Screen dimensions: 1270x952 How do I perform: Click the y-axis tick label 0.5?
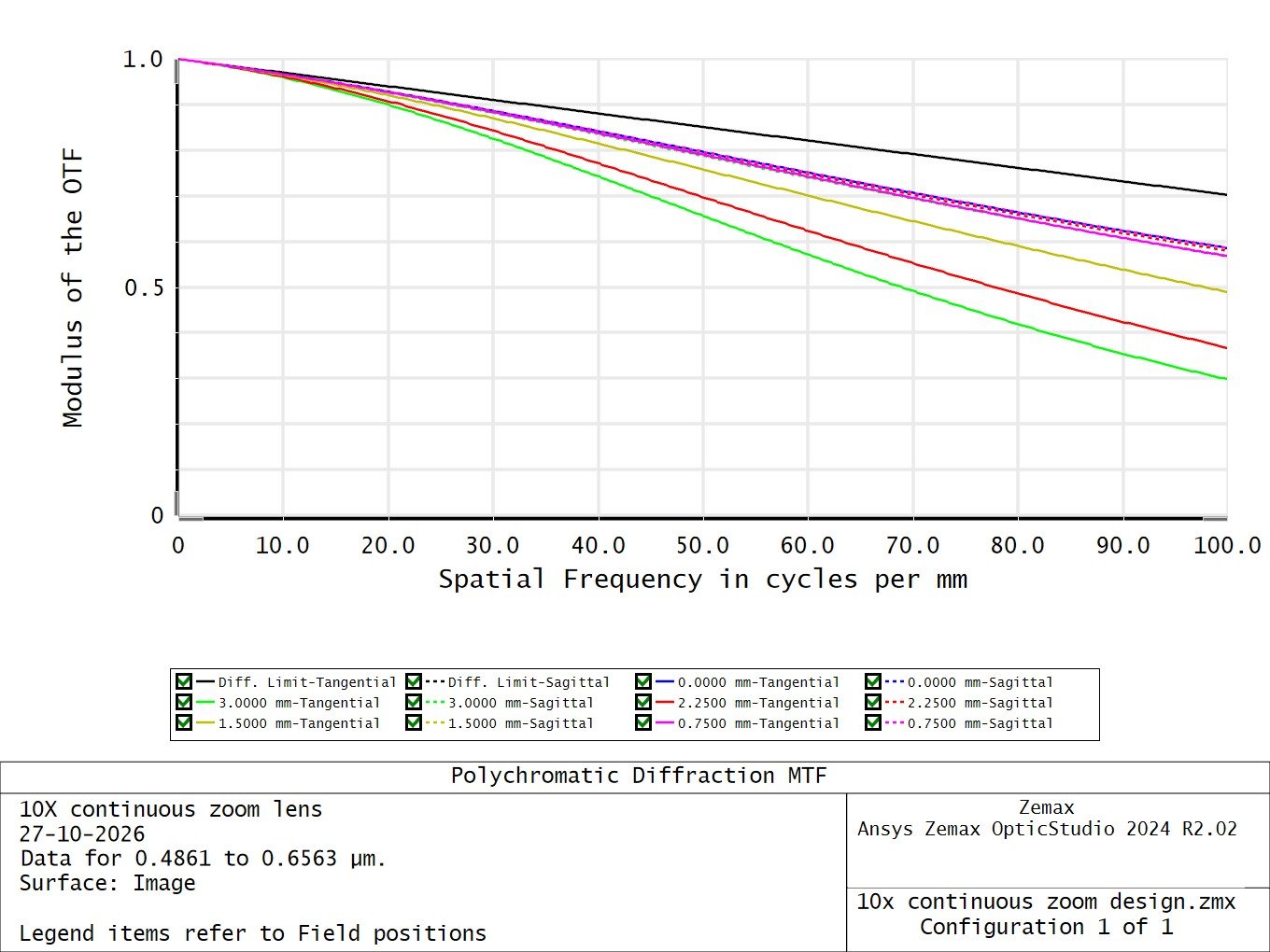tap(144, 287)
